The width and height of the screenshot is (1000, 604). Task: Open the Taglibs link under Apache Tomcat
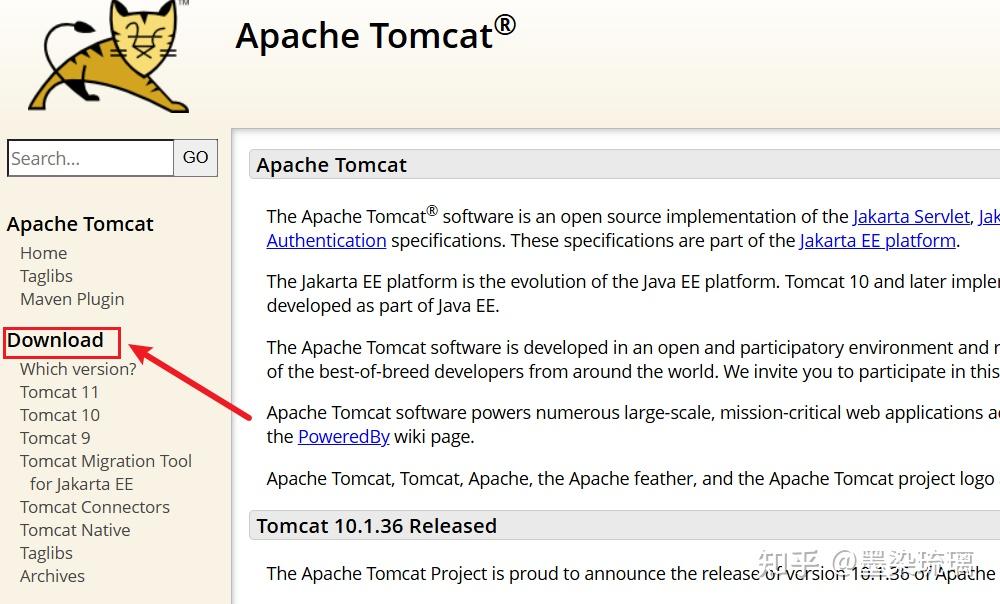pyautogui.click(x=46, y=276)
